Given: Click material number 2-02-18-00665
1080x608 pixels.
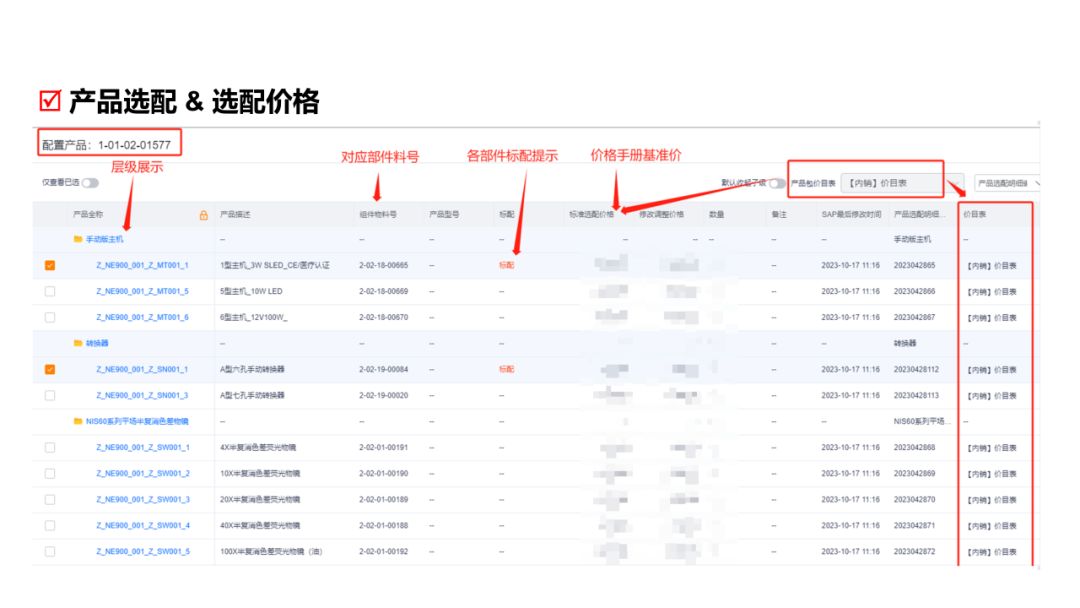Looking at the screenshot, I should pyautogui.click(x=383, y=265).
